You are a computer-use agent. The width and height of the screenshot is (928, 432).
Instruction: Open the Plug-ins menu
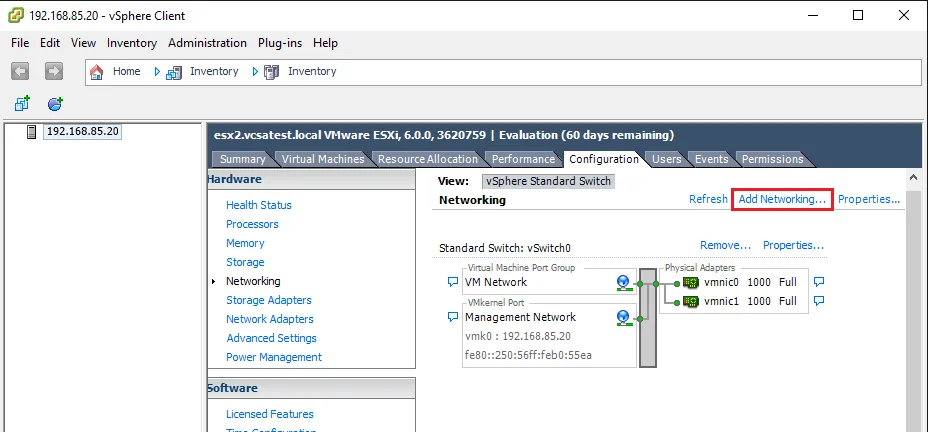coord(282,43)
